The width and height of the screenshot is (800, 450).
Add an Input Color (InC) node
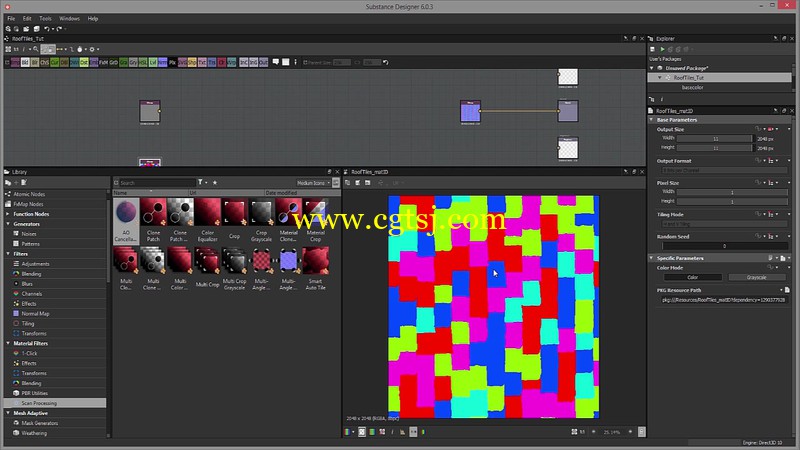244,62
